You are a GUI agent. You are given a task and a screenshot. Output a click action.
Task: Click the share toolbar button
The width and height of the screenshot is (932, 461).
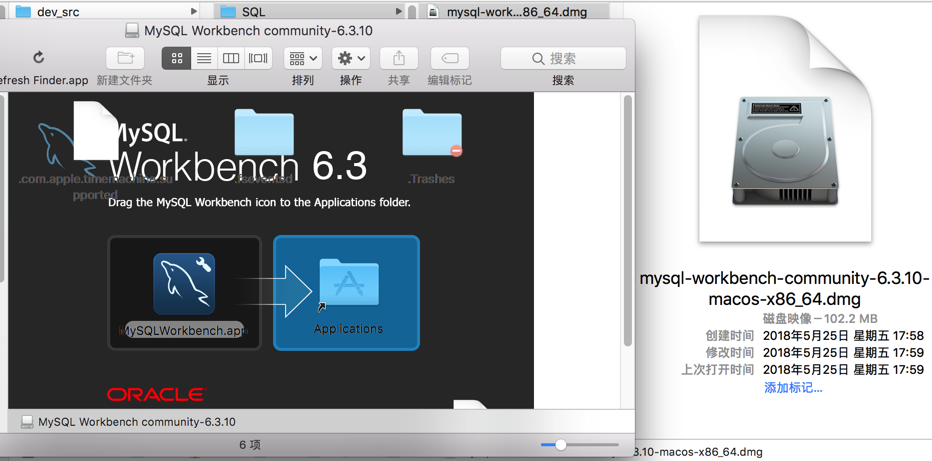coord(399,58)
